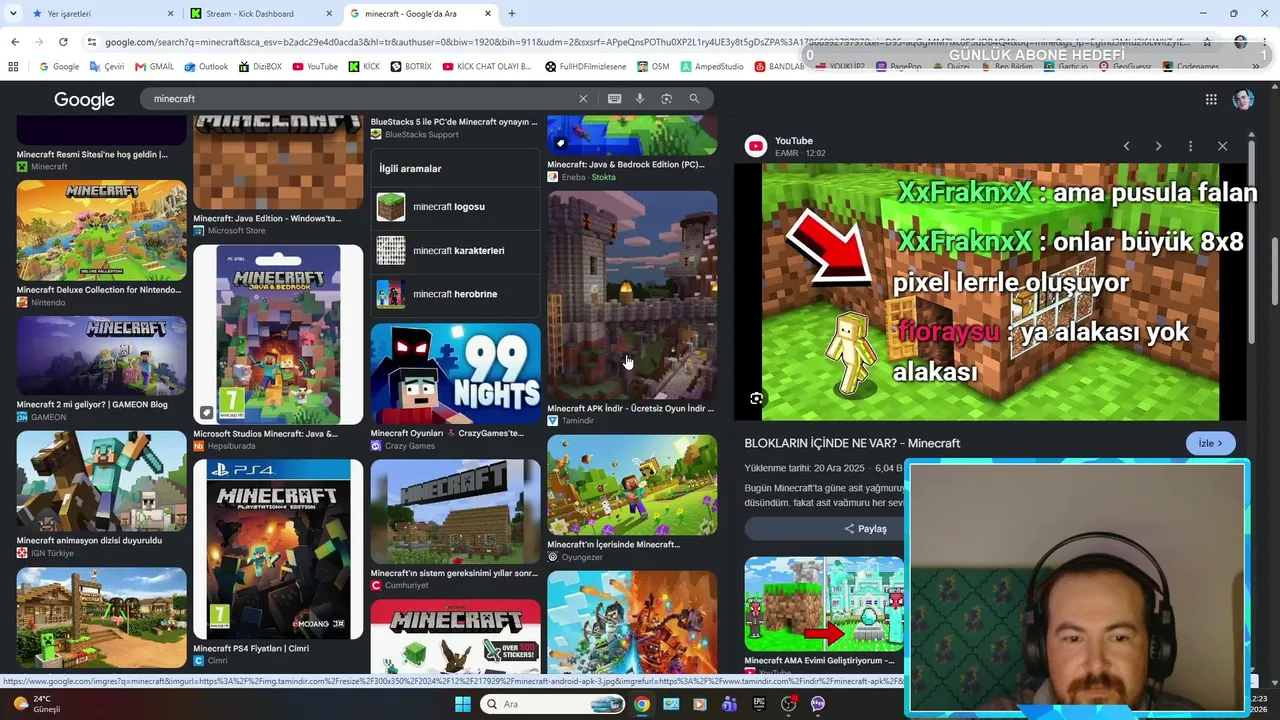Start voice search with microphone icon

tap(641, 99)
